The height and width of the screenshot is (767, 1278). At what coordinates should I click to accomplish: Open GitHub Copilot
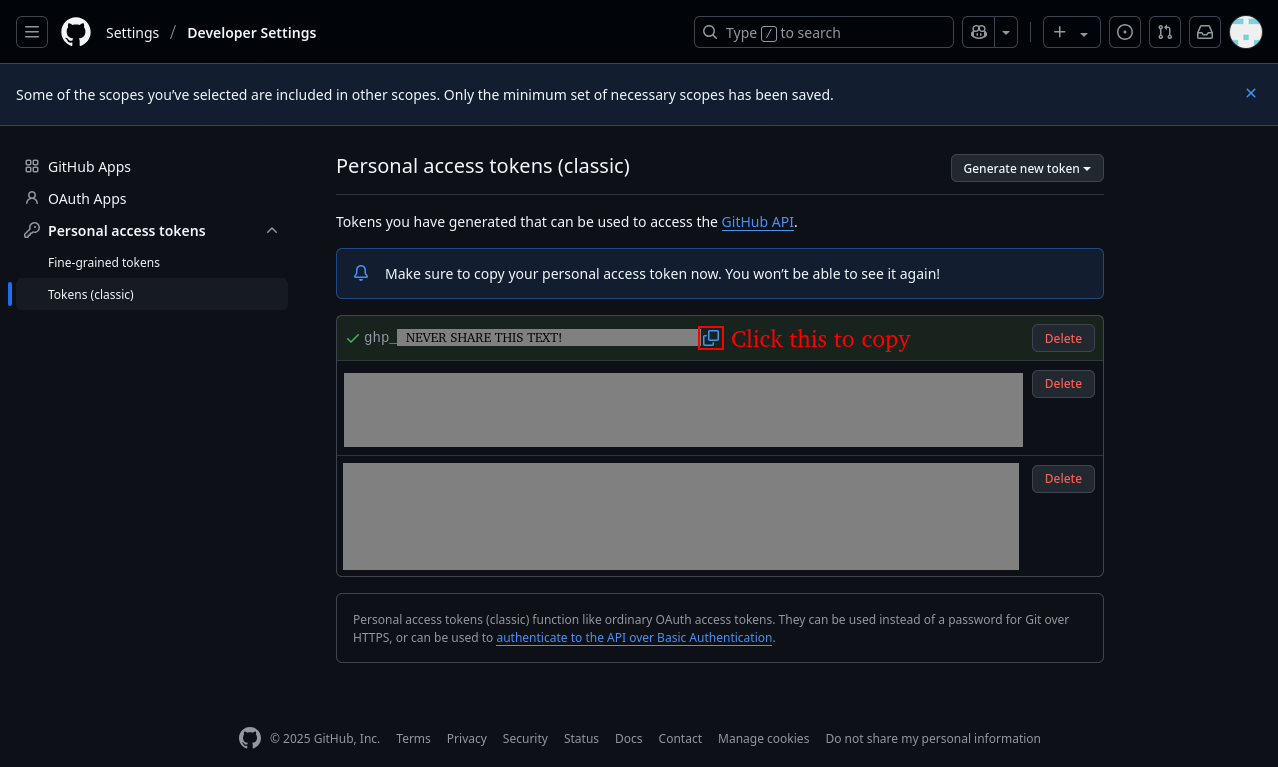(x=978, y=31)
